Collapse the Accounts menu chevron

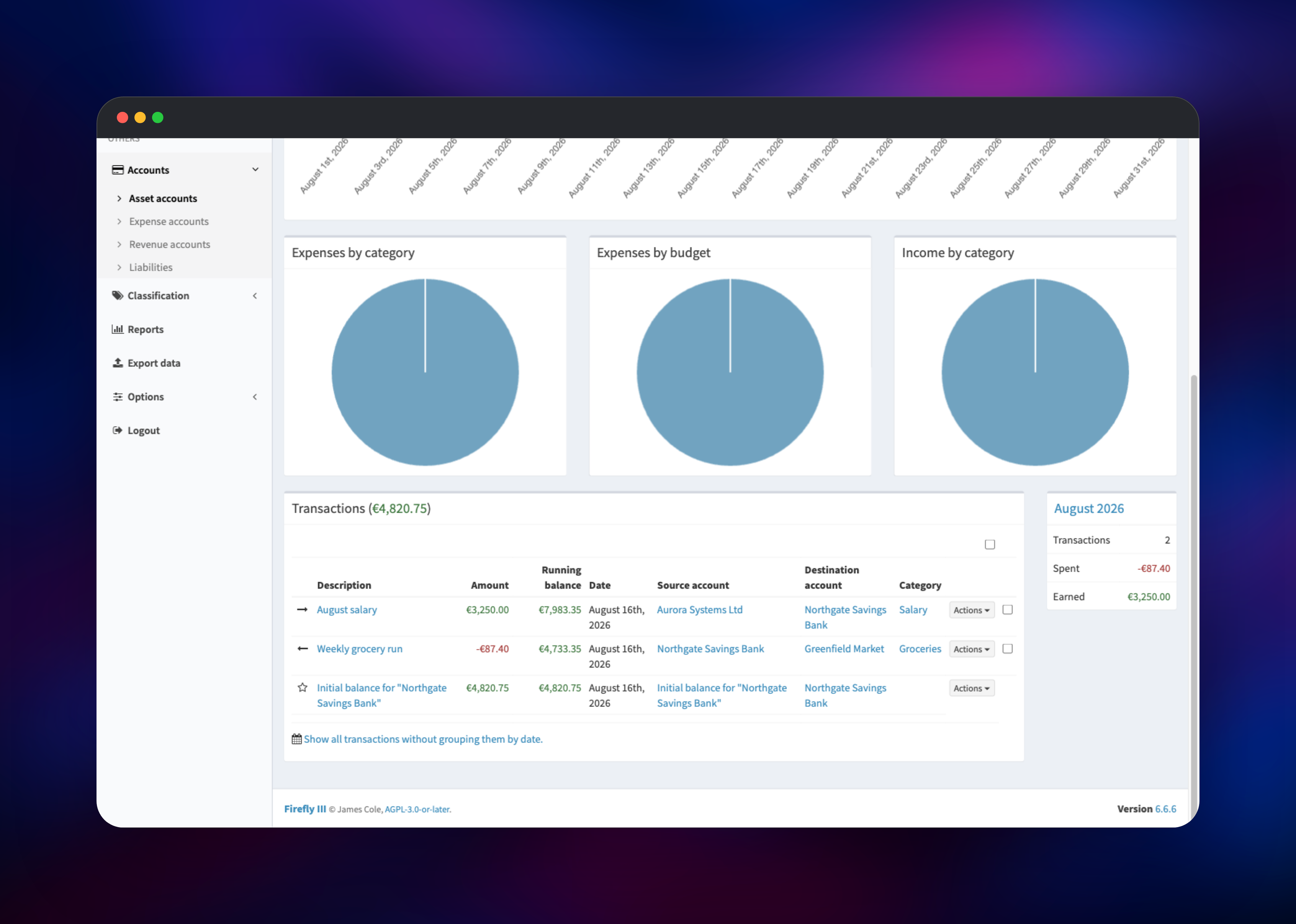pyautogui.click(x=255, y=170)
